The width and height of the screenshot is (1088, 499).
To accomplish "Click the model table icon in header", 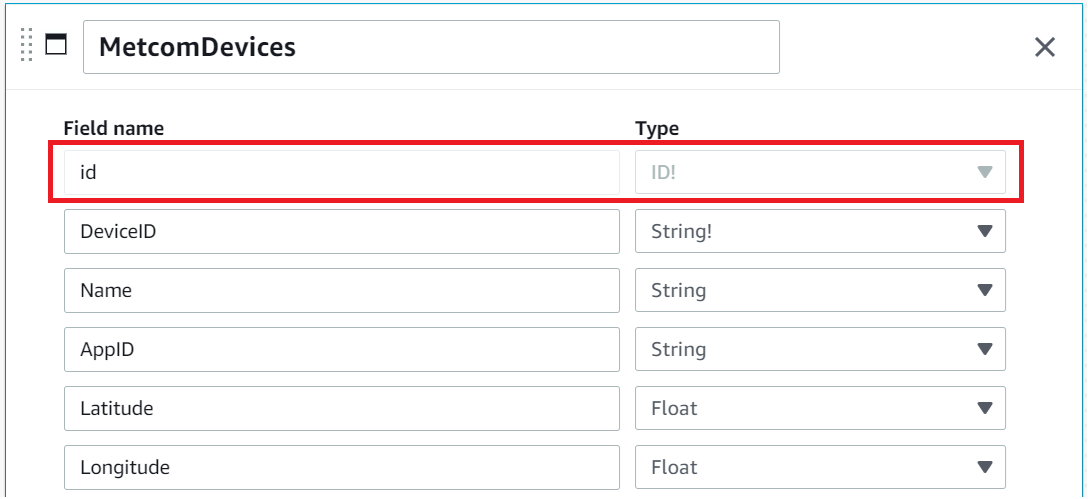I will [x=56, y=45].
